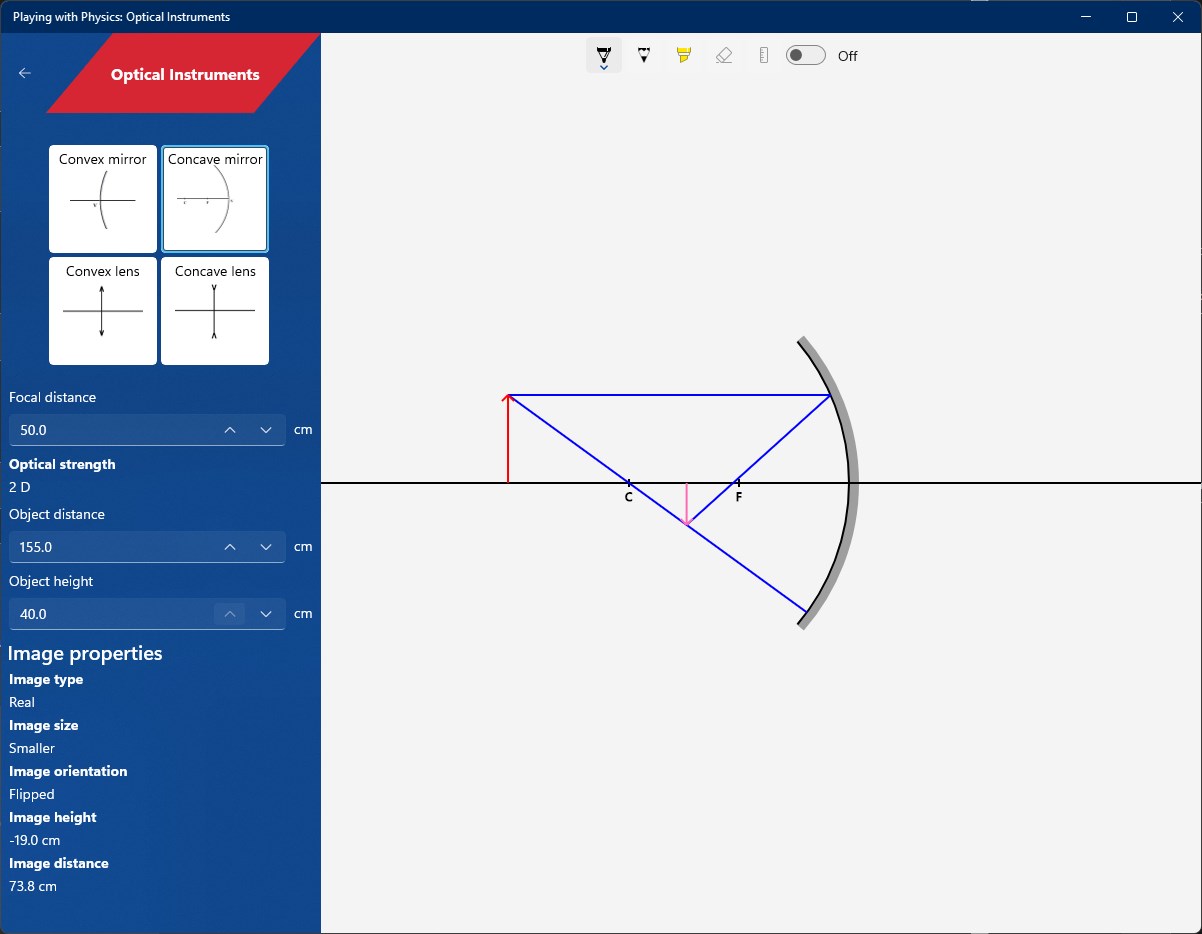
Task: Choose the Concave lens option
Action: pyautogui.click(x=215, y=311)
